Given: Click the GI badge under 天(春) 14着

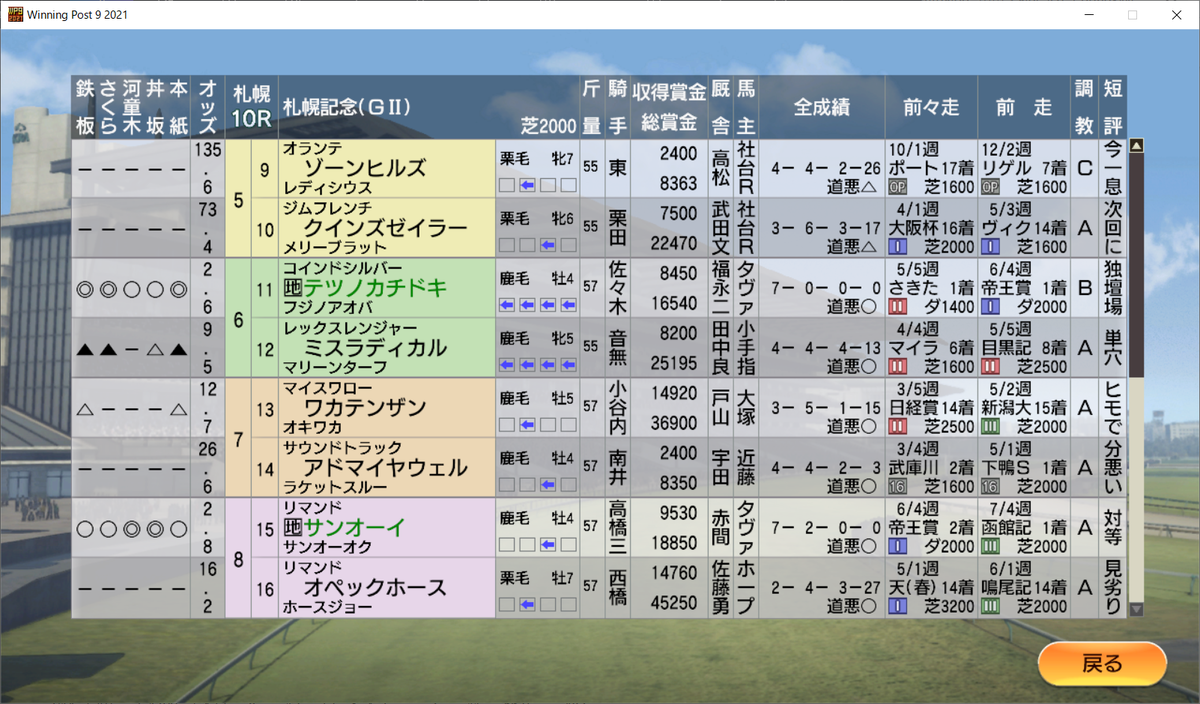Looking at the screenshot, I should (x=897, y=607).
